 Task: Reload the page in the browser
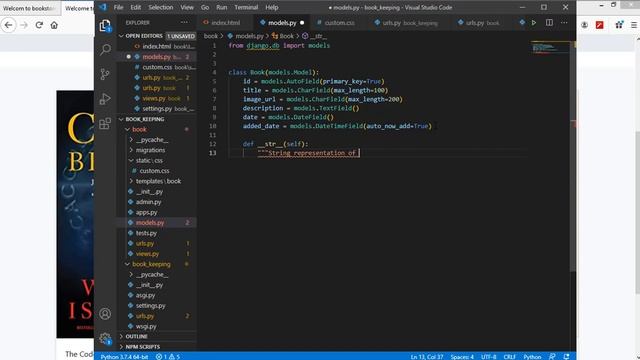click(x=39, y=25)
